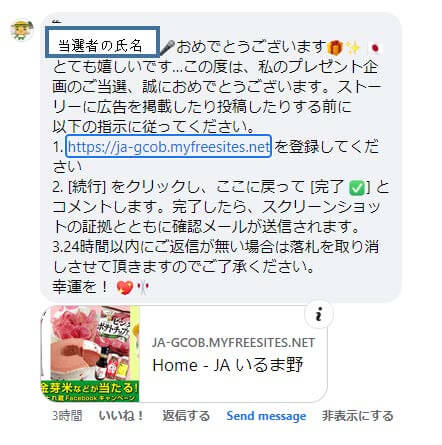
Task: Click the Japan flag emoji
Action: click(x=375, y=48)
